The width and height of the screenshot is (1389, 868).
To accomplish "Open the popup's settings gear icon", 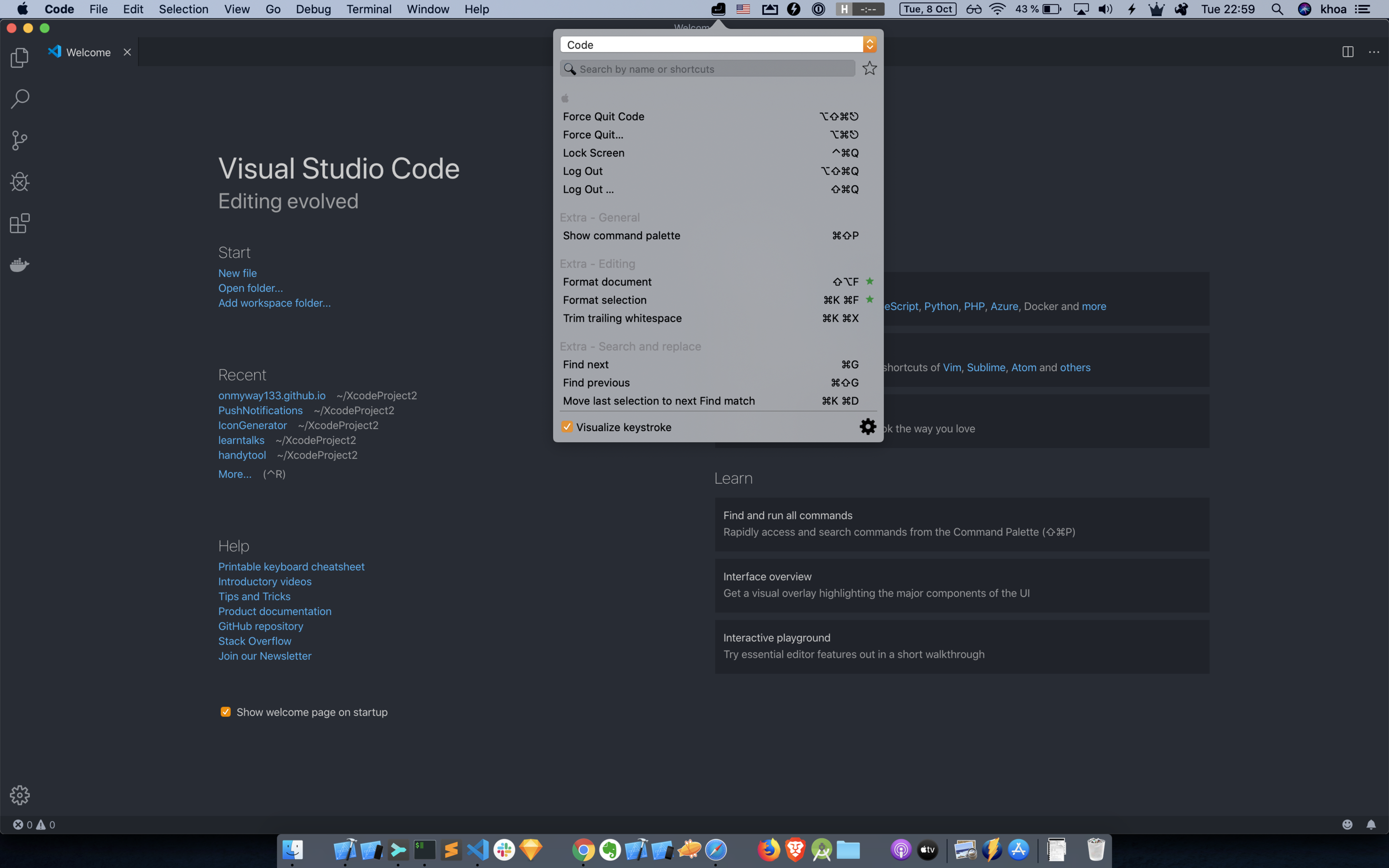I will pos(867,427).
